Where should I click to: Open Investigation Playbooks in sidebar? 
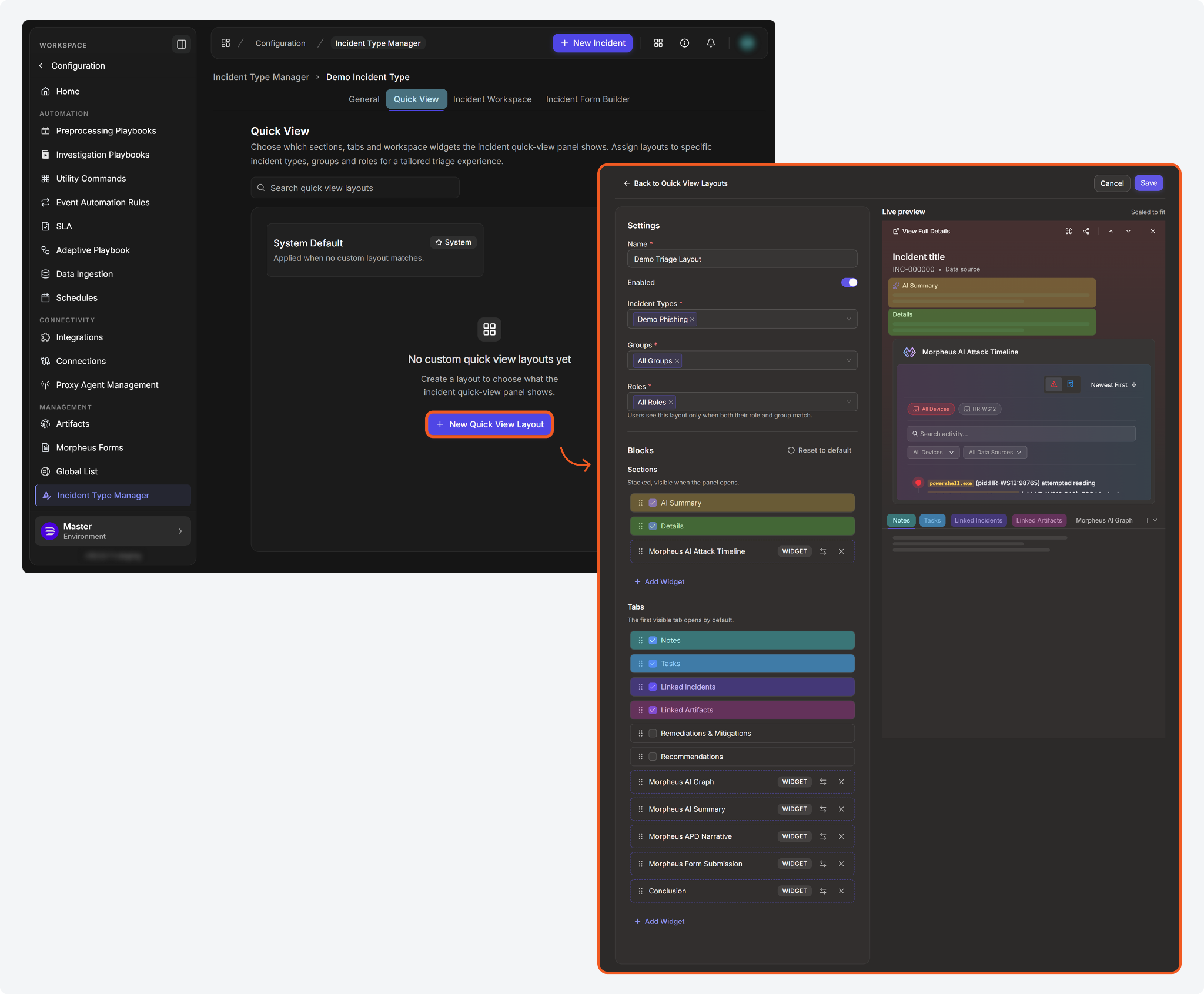point(113,155)
